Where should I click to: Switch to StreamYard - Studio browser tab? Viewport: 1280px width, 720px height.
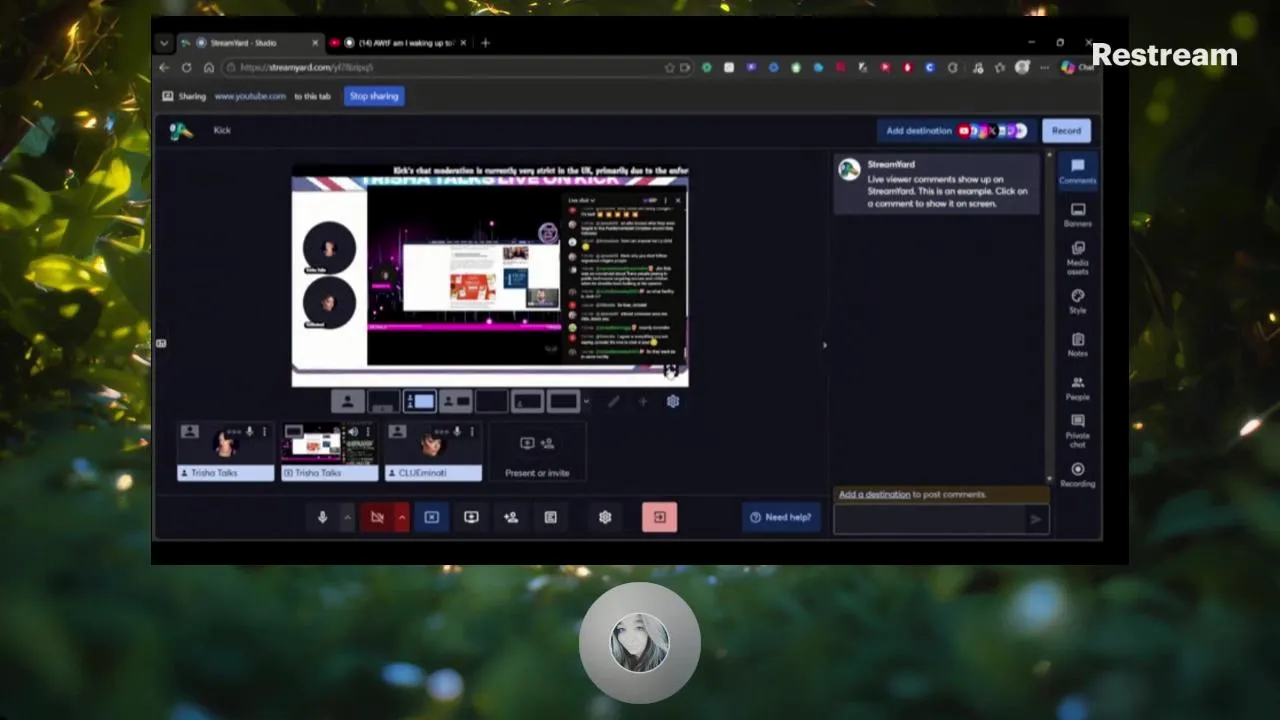pyautogui.click(x=246, y=43)
